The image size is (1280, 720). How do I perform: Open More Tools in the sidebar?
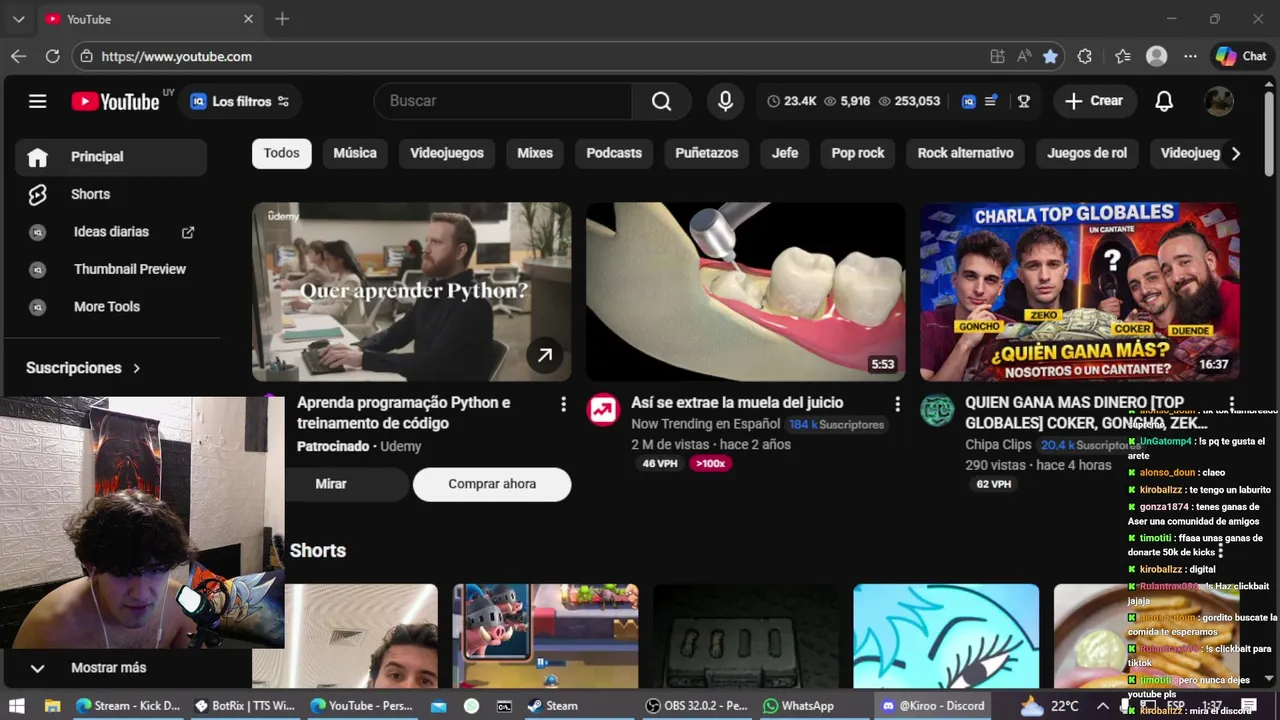(111, 307)
